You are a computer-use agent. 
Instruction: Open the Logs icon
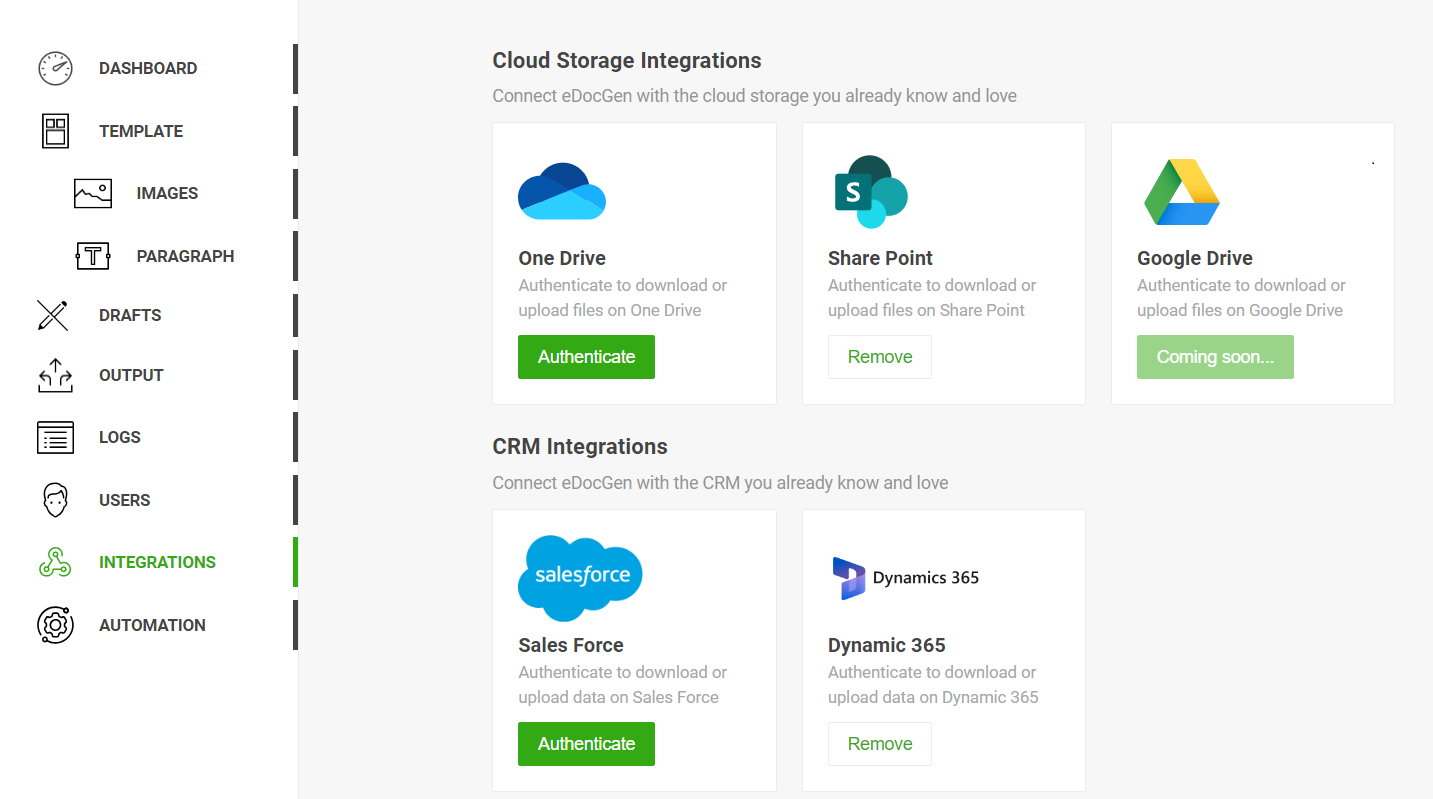[x=54, y=437]
